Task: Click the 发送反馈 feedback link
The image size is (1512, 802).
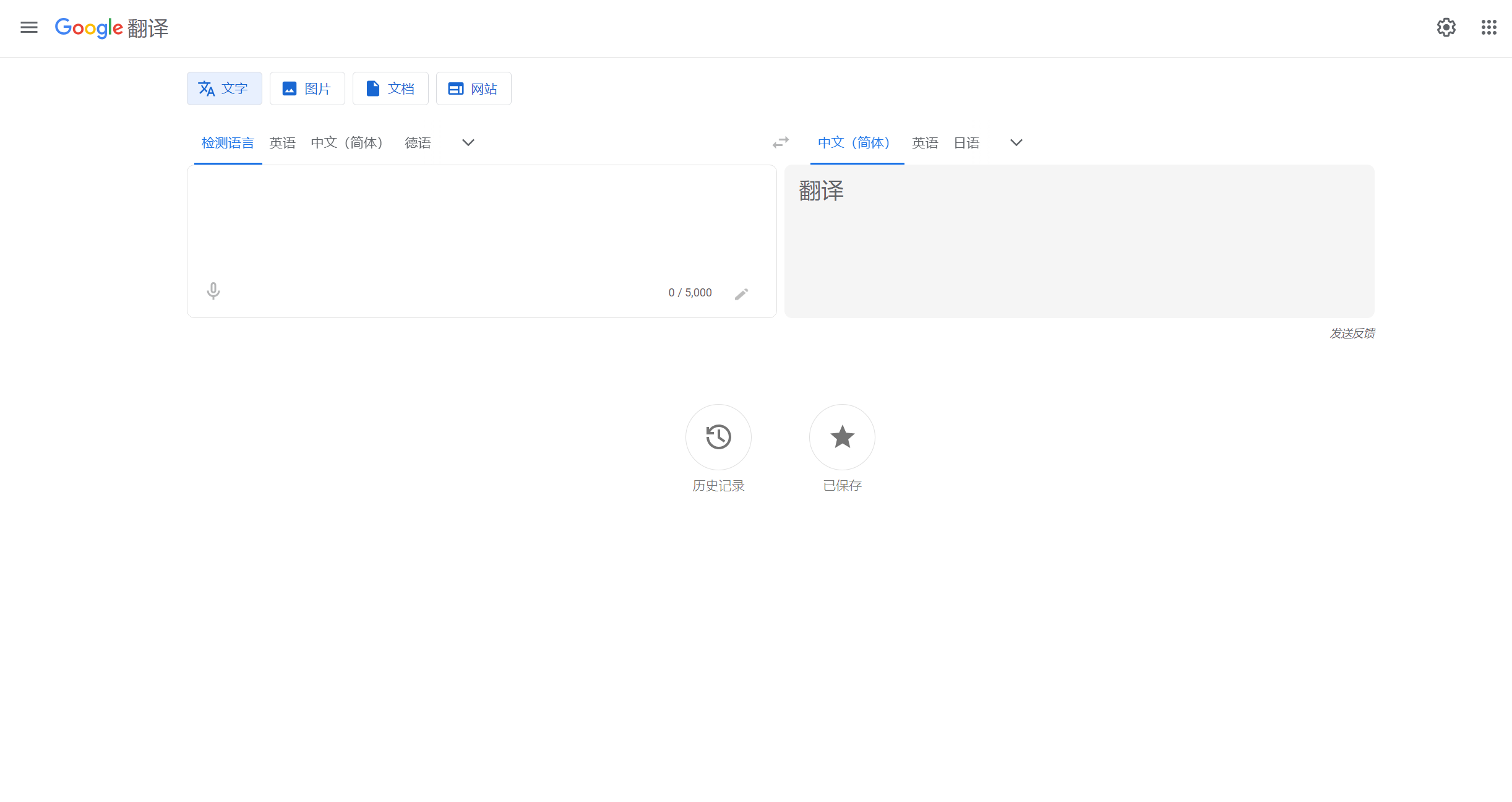Action: click(1352, 333)
